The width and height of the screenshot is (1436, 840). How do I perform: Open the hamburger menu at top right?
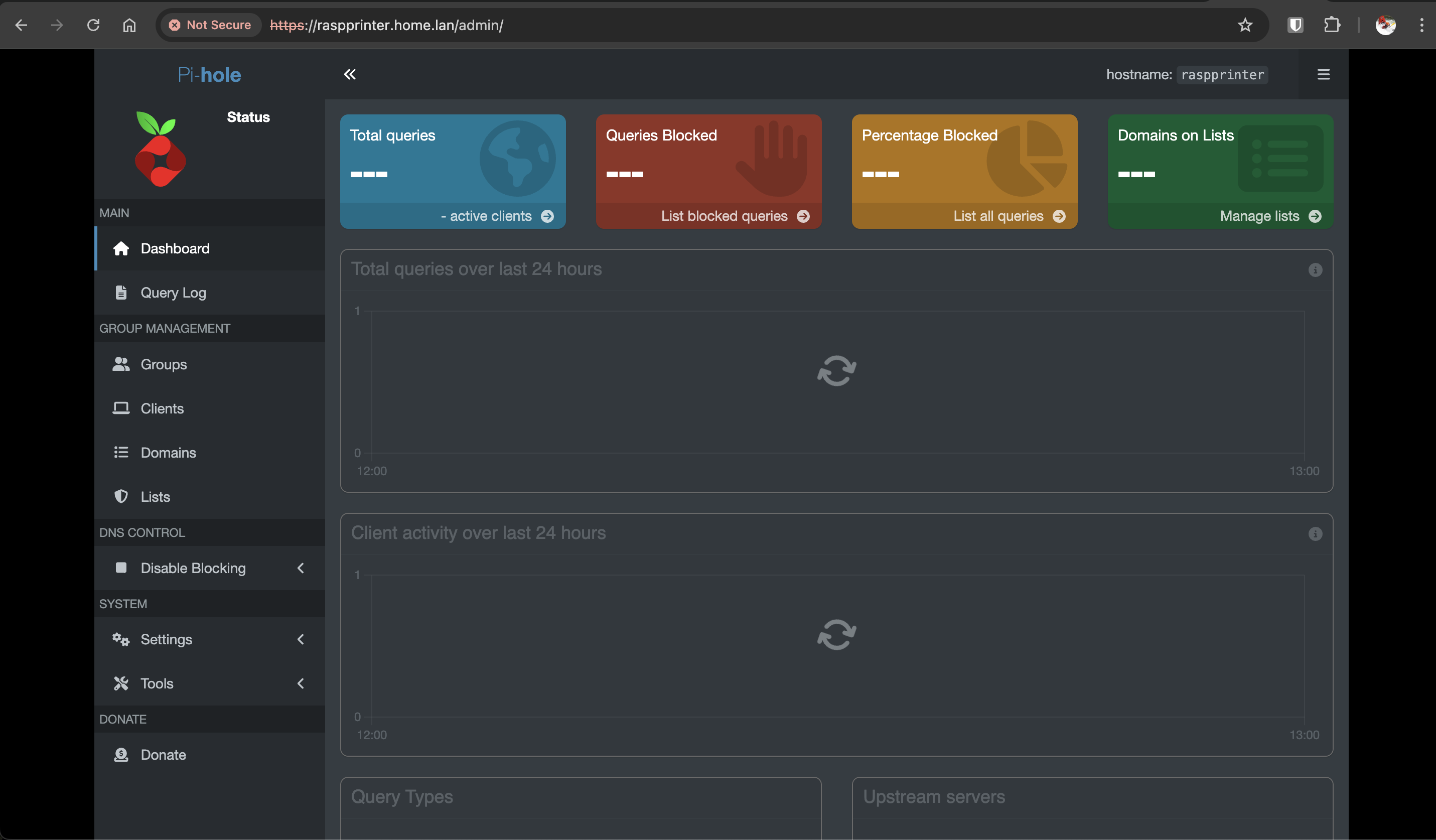point(1323,74)
